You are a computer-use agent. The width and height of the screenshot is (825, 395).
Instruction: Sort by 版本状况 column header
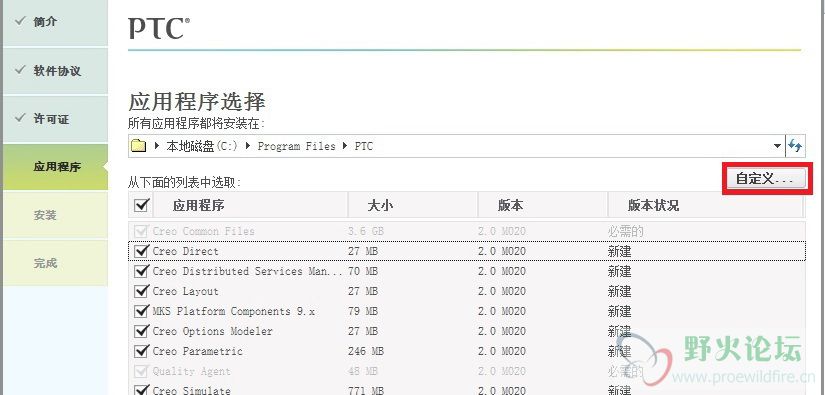(x=706, y=205)
